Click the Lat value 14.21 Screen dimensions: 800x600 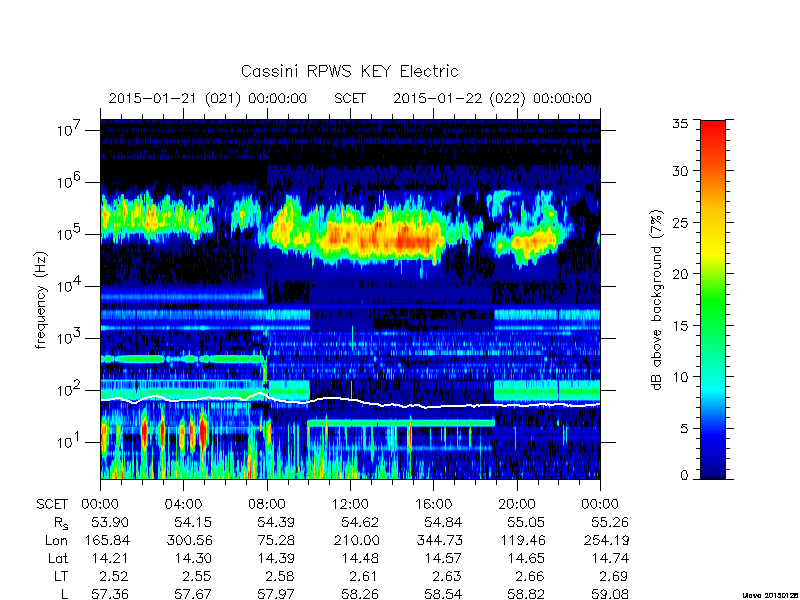[112, 558]
